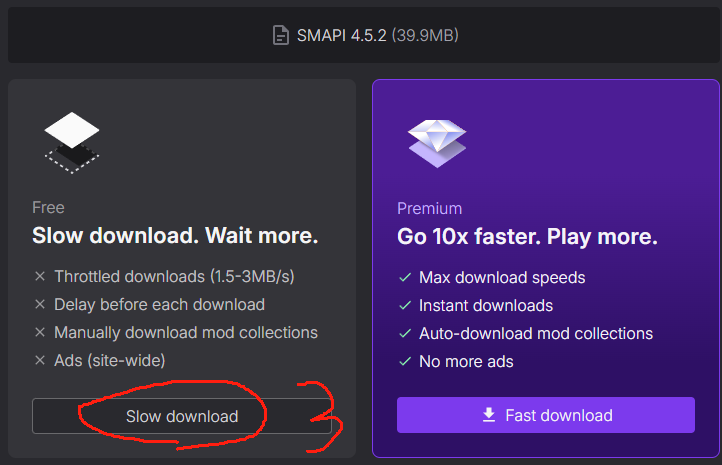Click the file icon beside SMAPI 4.5.2
This screenshot has height=465, width=722.
[281, 36]
